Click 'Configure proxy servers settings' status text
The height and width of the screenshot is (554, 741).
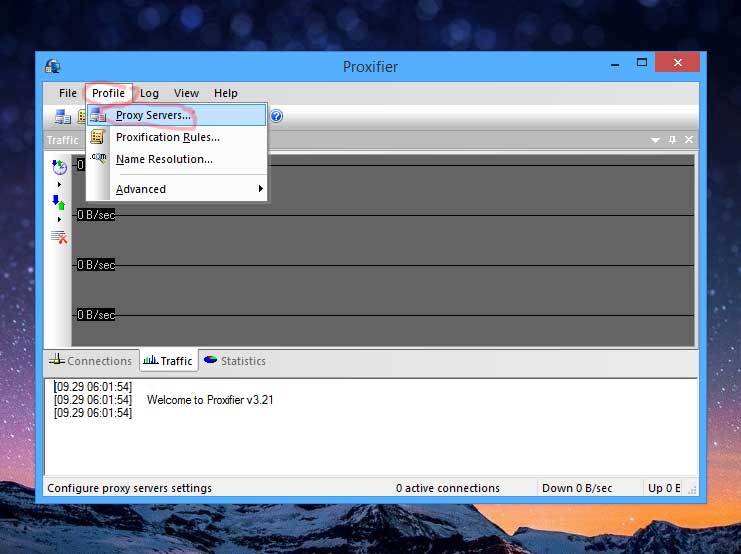pos(129,488)
